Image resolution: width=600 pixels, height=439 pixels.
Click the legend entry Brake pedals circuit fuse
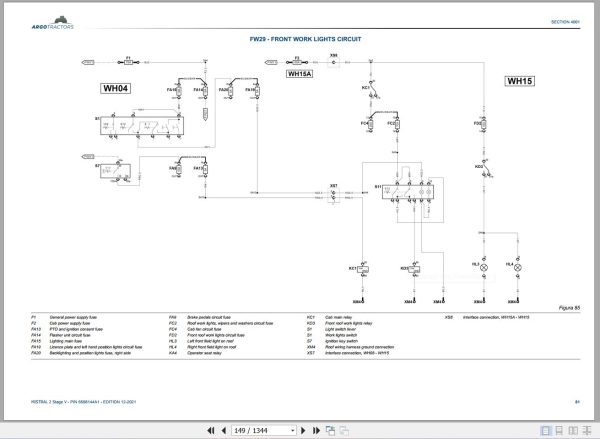pos(209,317)
